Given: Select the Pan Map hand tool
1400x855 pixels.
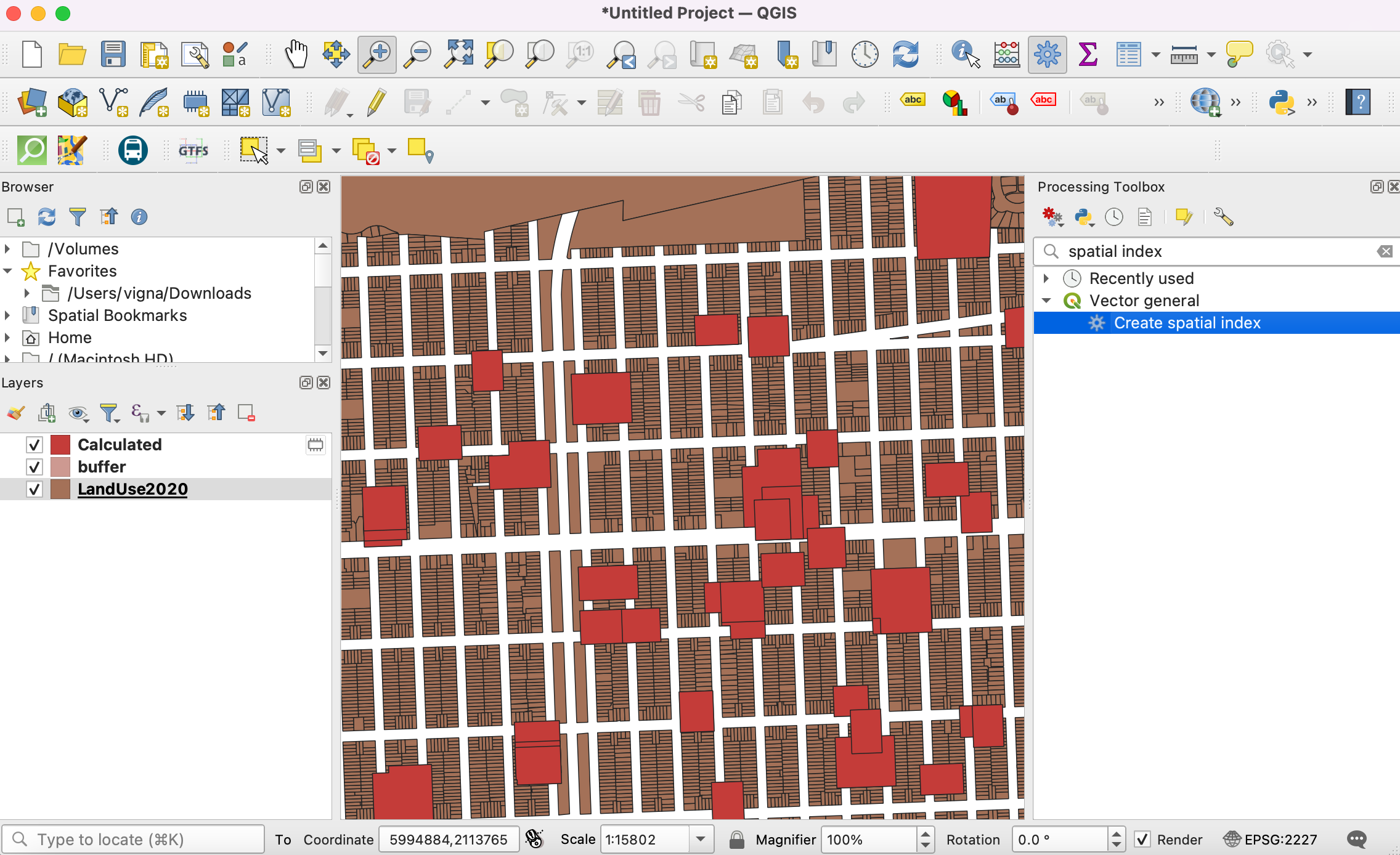Looking at the screenshot, I should (x=296, y=54).
